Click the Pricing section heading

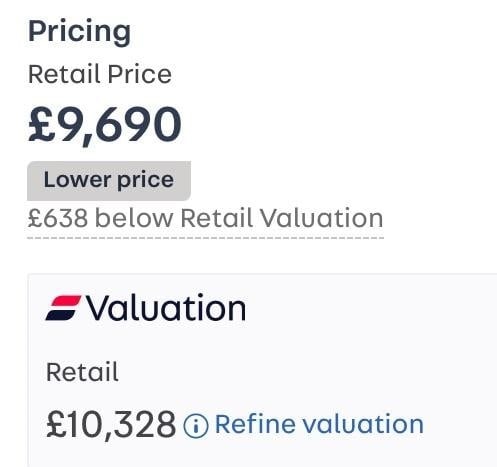pyautogui.click(x=79, y=32)
